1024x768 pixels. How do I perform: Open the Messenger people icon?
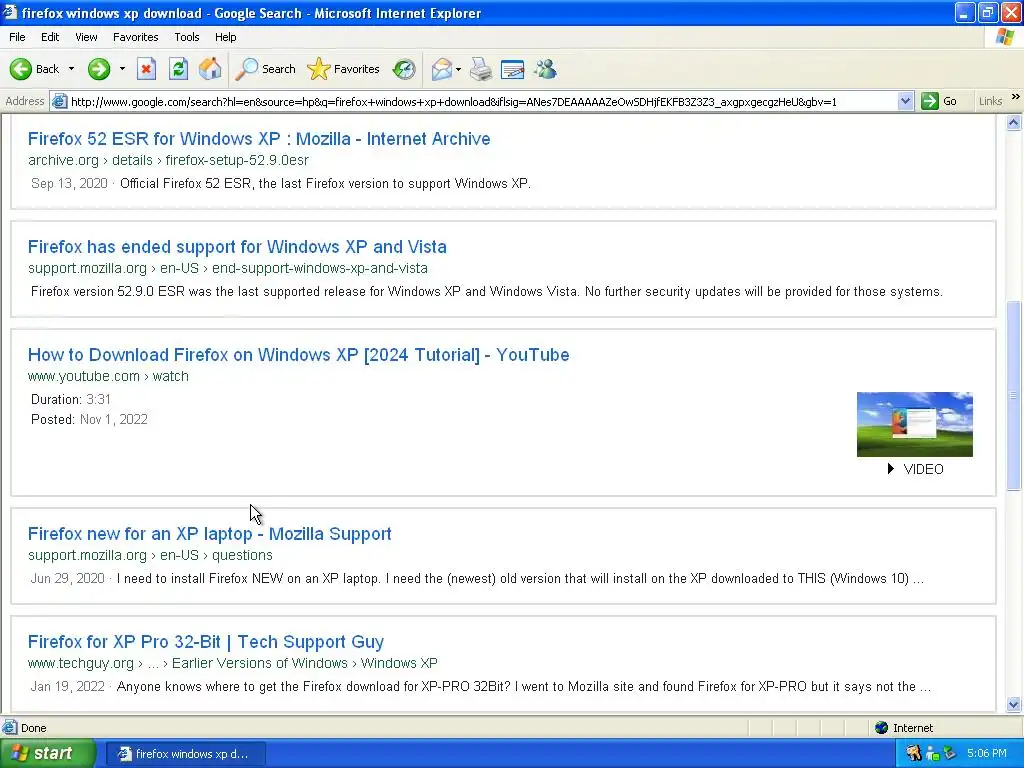click(x=545, y=69)
